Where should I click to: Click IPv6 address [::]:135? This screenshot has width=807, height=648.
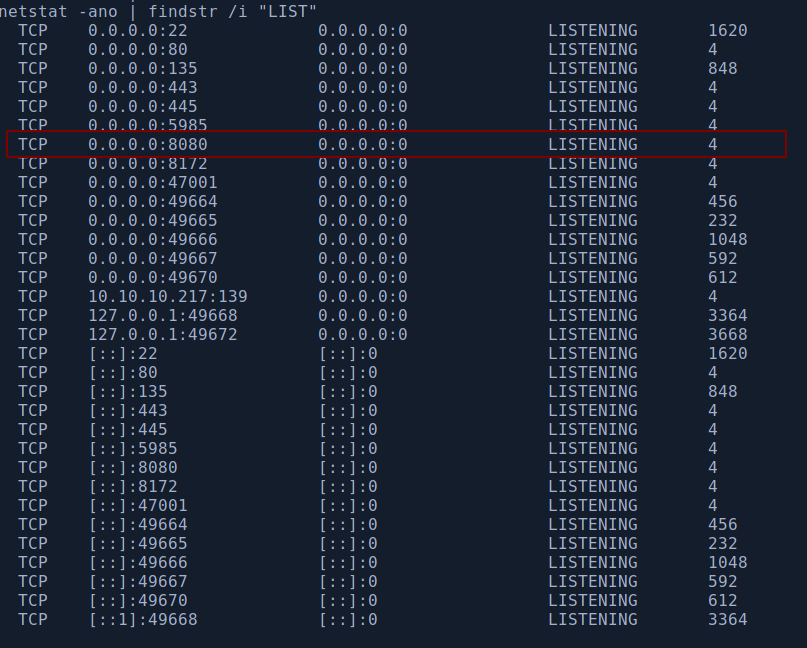click(128, 392)
